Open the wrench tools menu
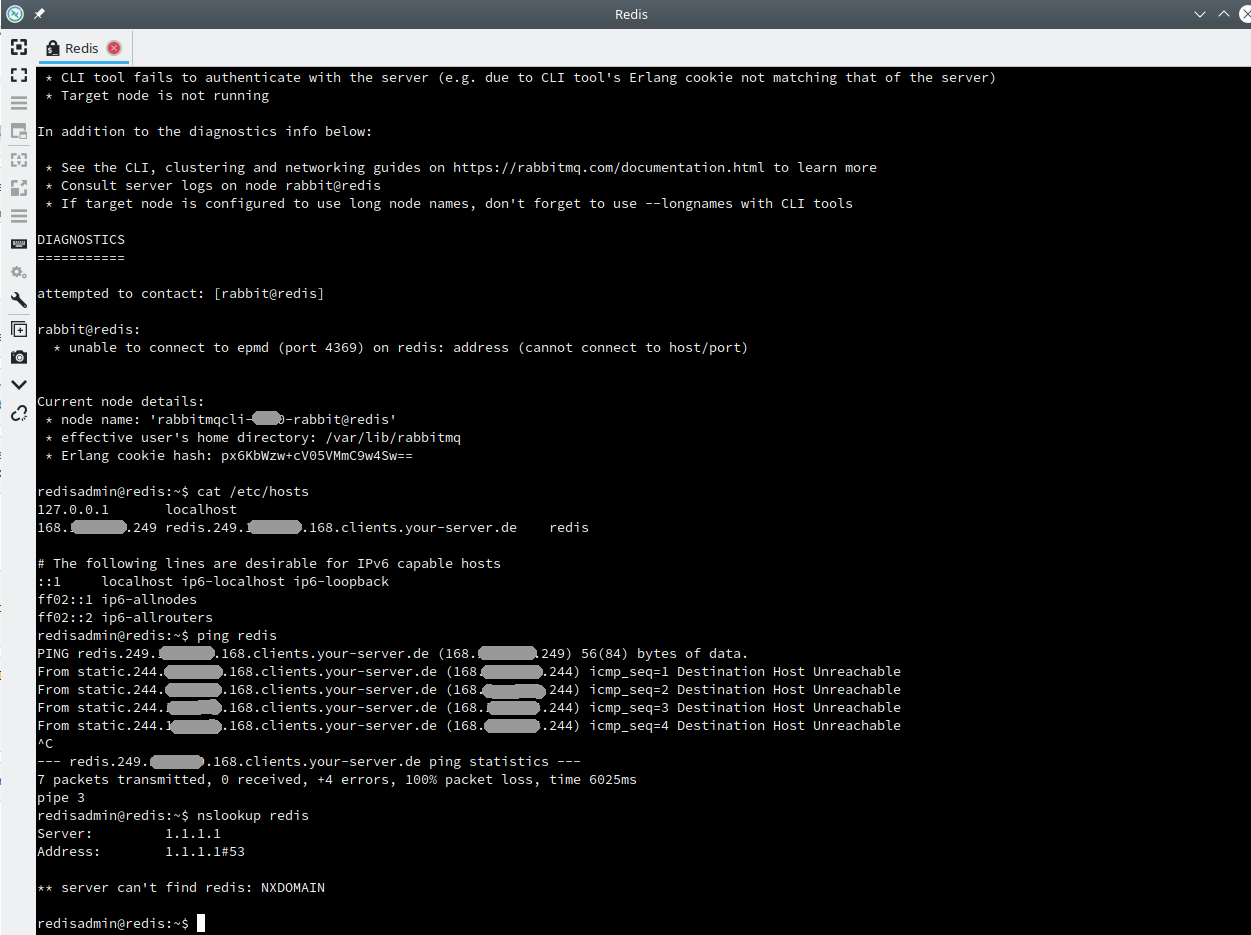Image resolution: width=1251 pixels, height=935 pixels. tap(18, 300)
